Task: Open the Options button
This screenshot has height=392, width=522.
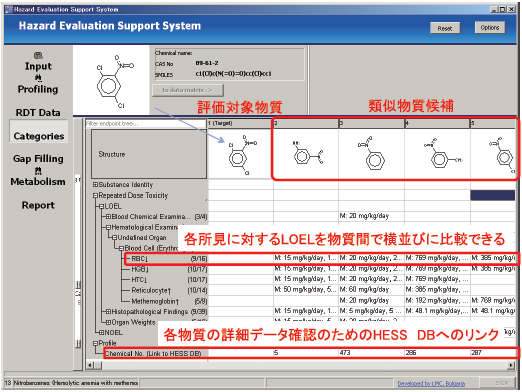Action: point(490,27)
